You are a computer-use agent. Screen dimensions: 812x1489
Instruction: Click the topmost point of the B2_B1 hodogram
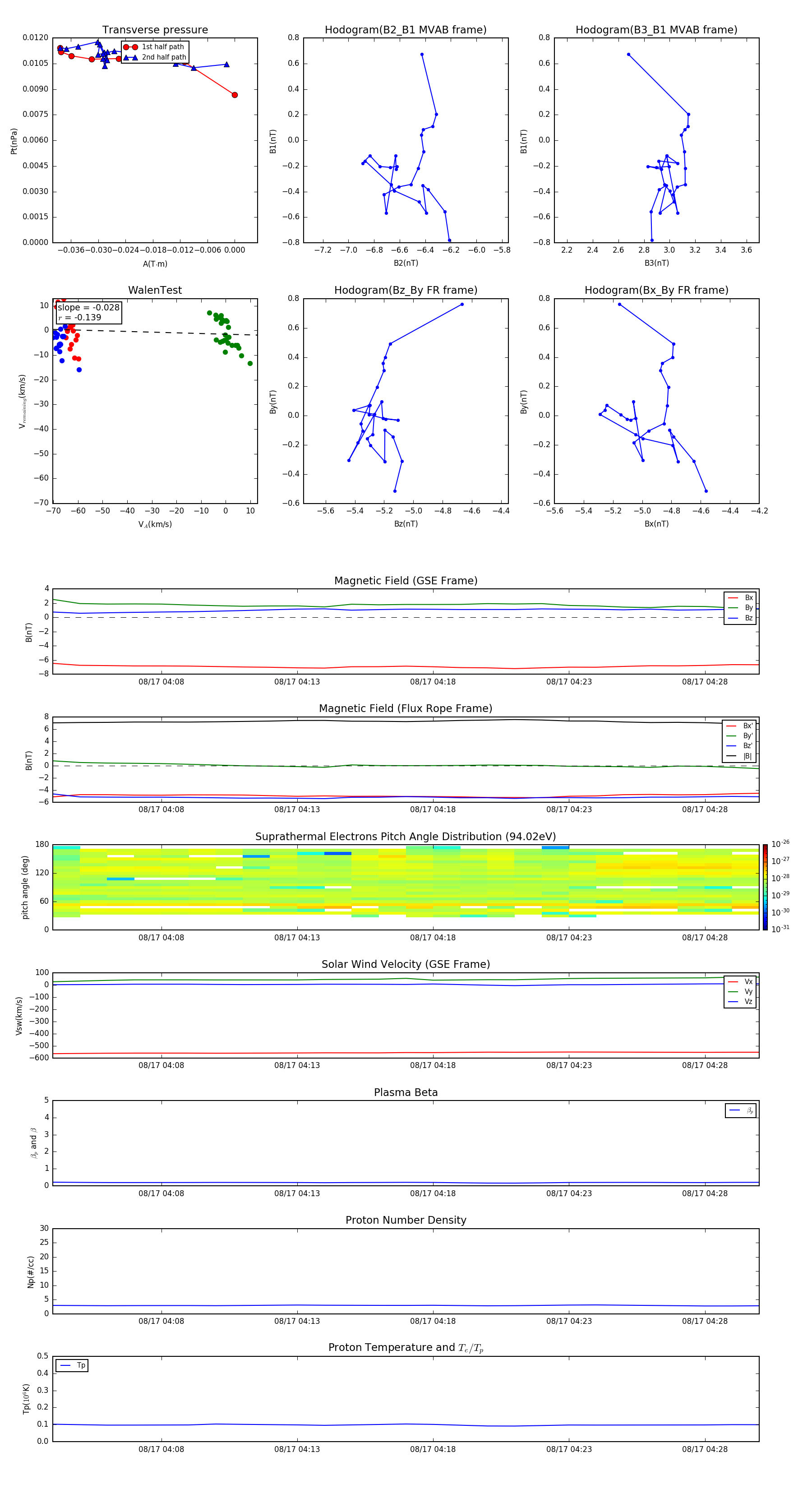click(422, 54)
